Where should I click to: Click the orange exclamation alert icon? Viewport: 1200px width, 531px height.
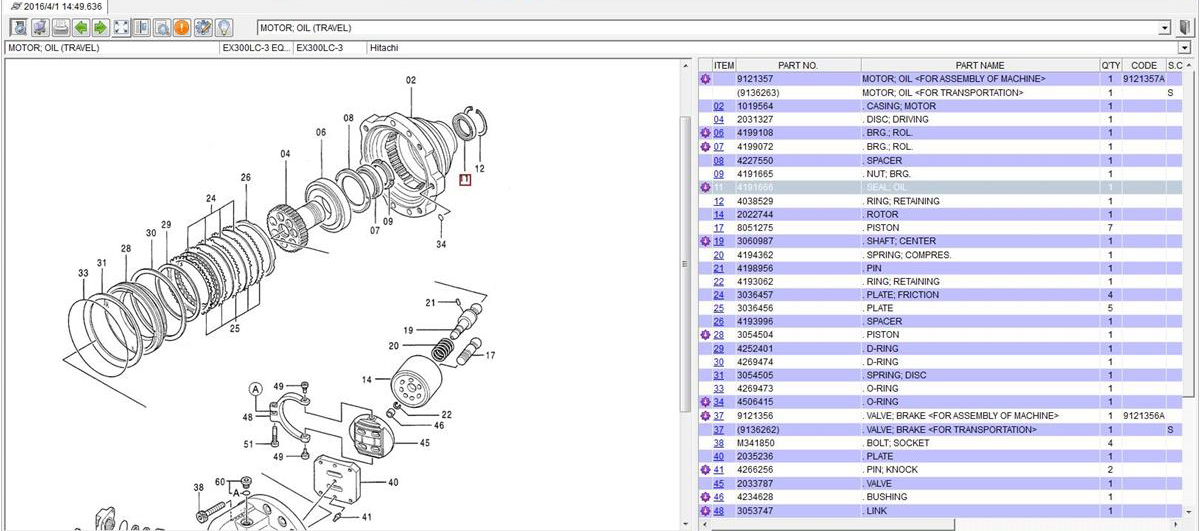pyautogui.click(x=182, y=28)
